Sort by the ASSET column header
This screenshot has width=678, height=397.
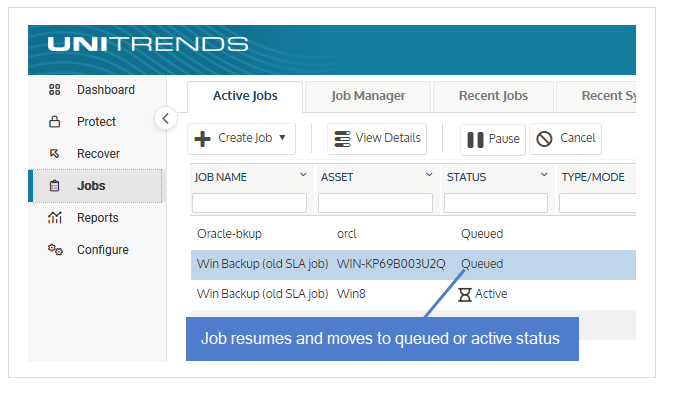point(337,177)
